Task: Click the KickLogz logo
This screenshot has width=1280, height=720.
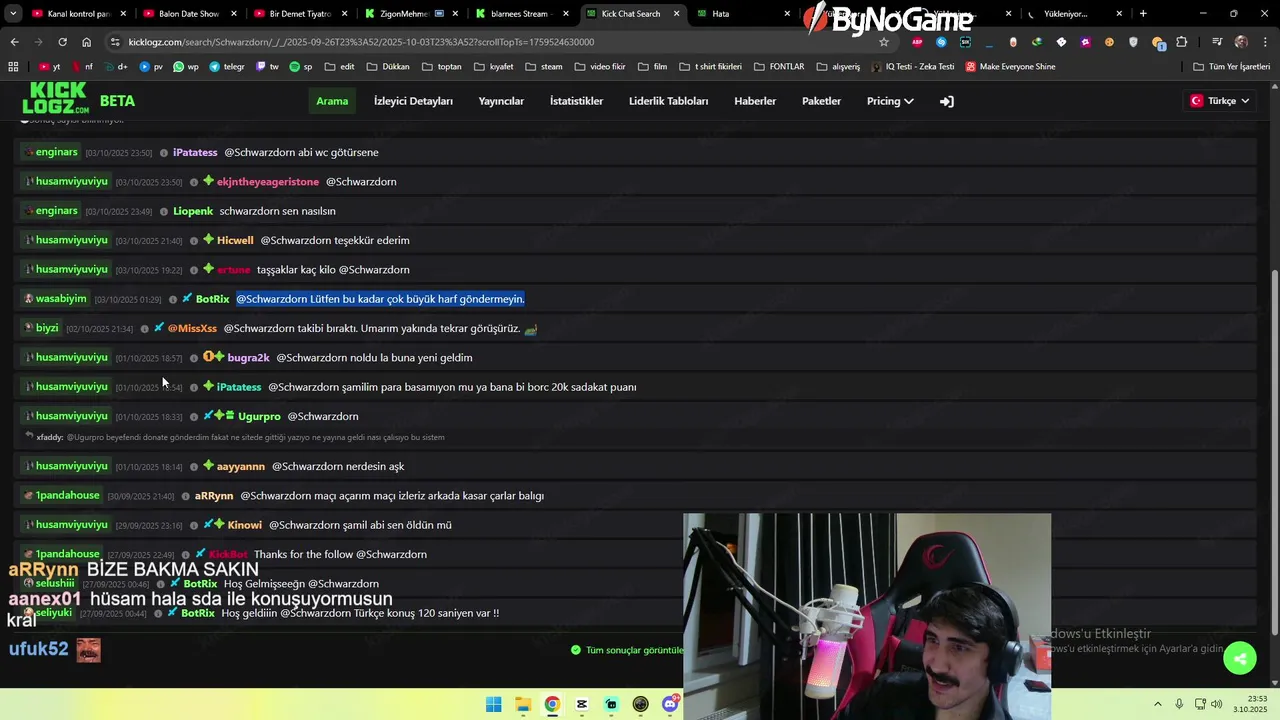Action: click(56, 100)
